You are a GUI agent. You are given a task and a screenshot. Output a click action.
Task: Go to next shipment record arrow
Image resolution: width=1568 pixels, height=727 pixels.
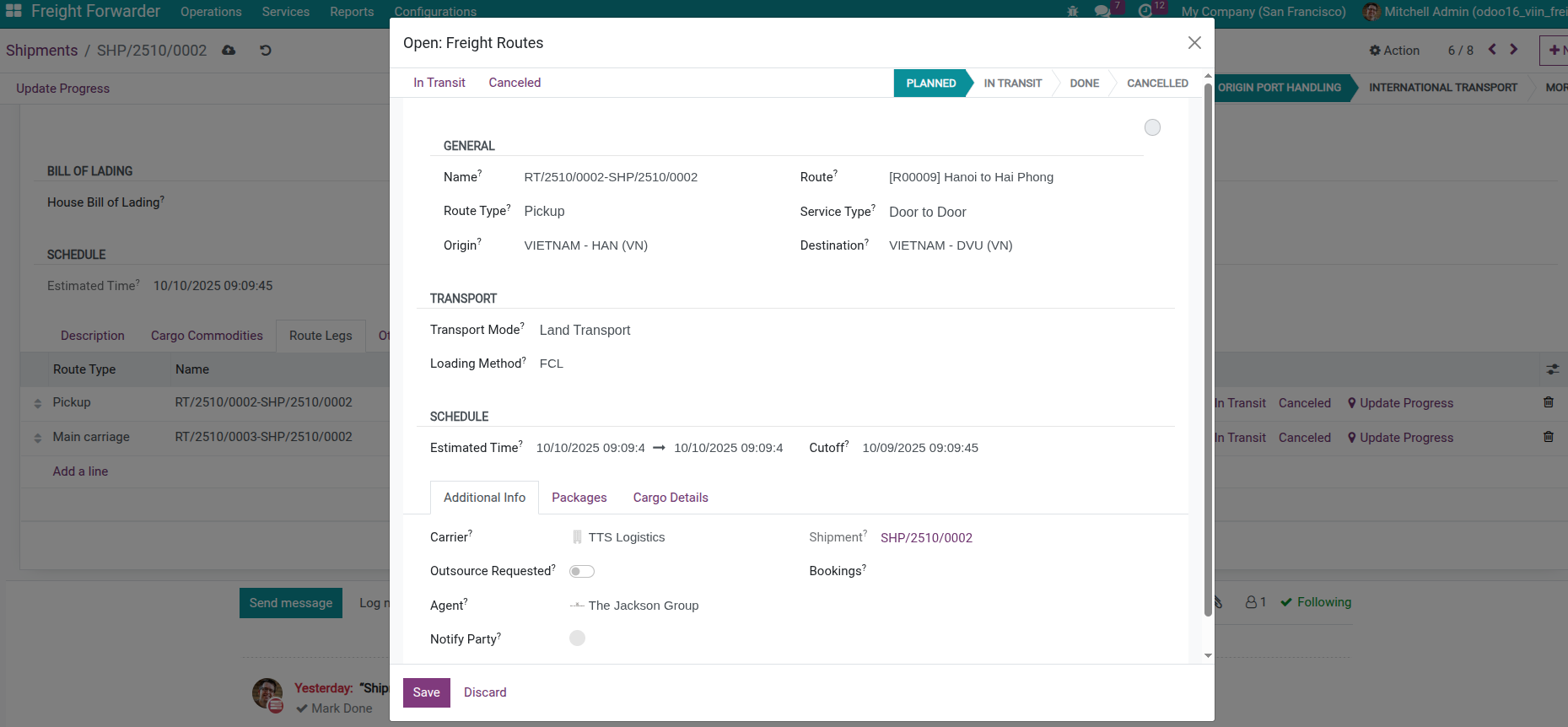1514,50
